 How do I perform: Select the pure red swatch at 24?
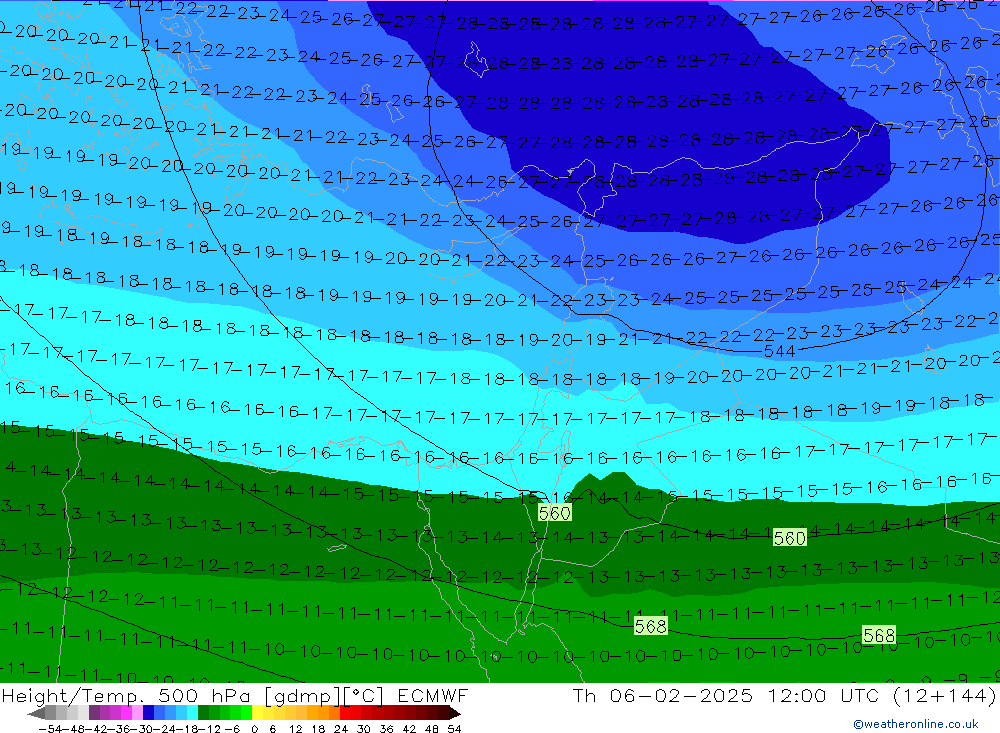[345, 713]
